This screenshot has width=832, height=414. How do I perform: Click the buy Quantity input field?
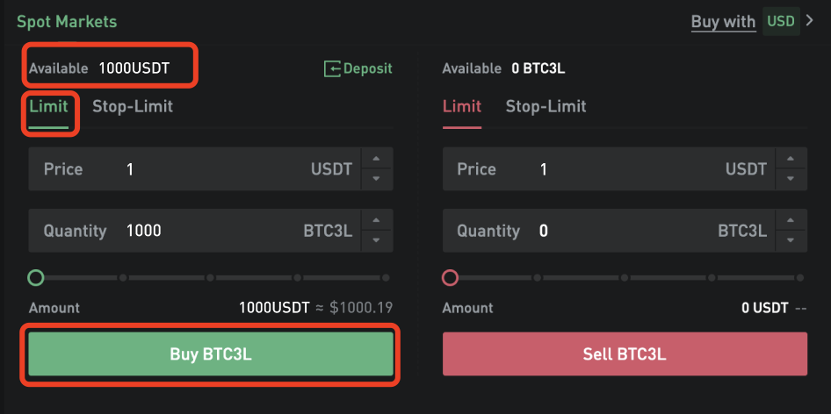tap(195, 231)
